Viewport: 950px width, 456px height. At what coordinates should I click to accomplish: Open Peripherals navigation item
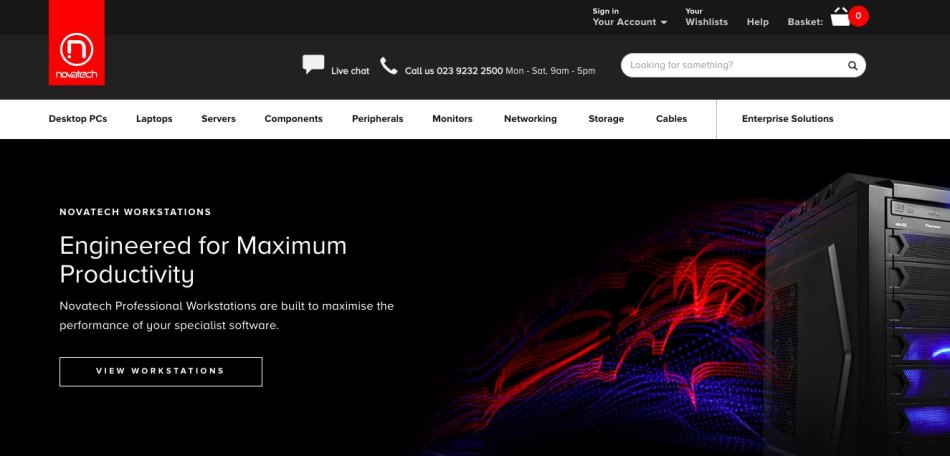[x=377, y=119]
